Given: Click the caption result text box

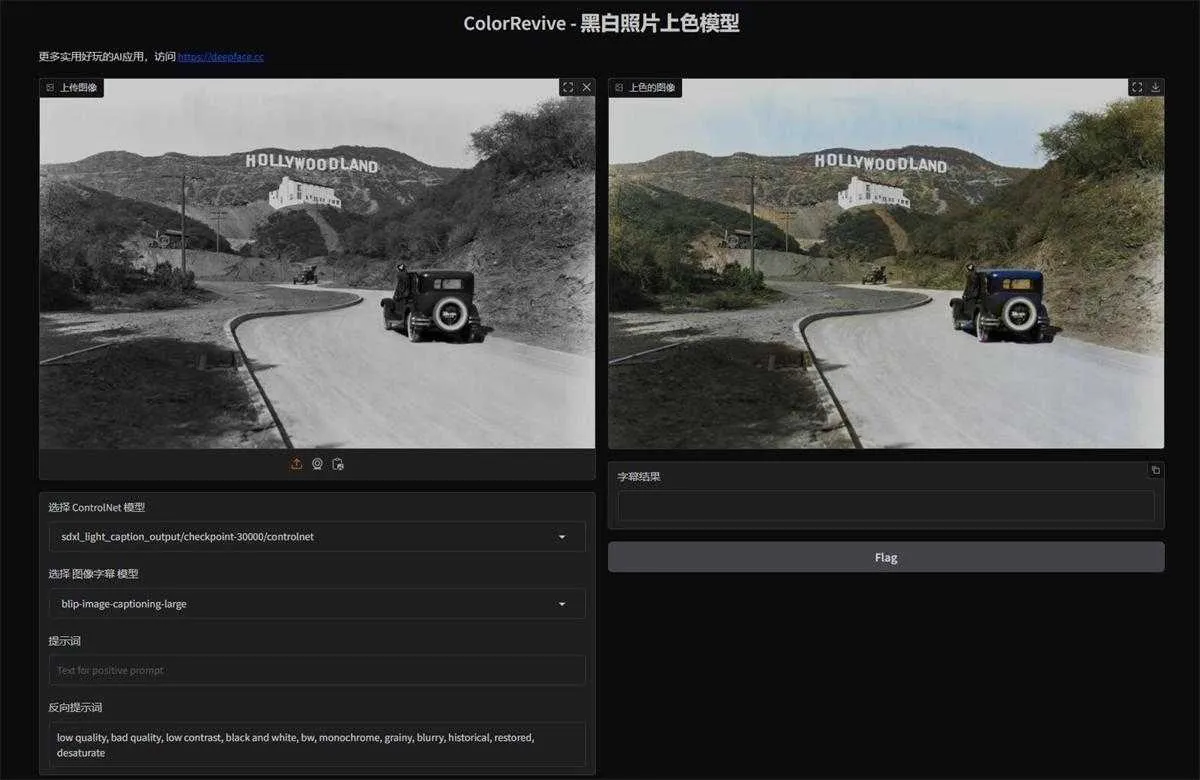Looking at the screenshot, I should (886, 506).
